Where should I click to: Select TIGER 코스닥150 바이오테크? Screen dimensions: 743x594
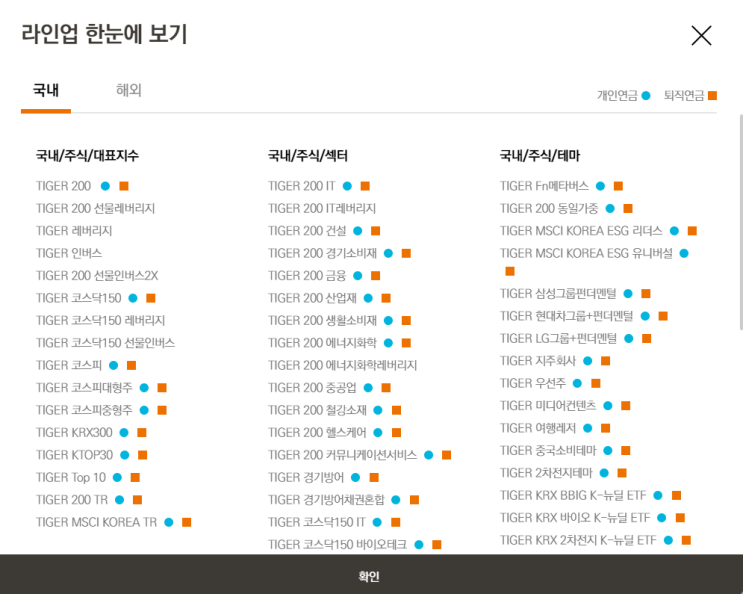click(x=337, y=544)
